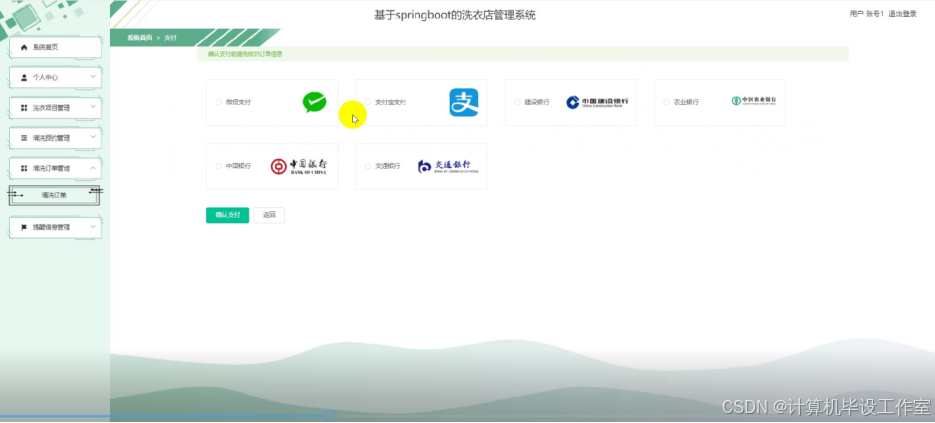Expand the 个人中心 chevron
935x423 pixels.
point(93,77)
